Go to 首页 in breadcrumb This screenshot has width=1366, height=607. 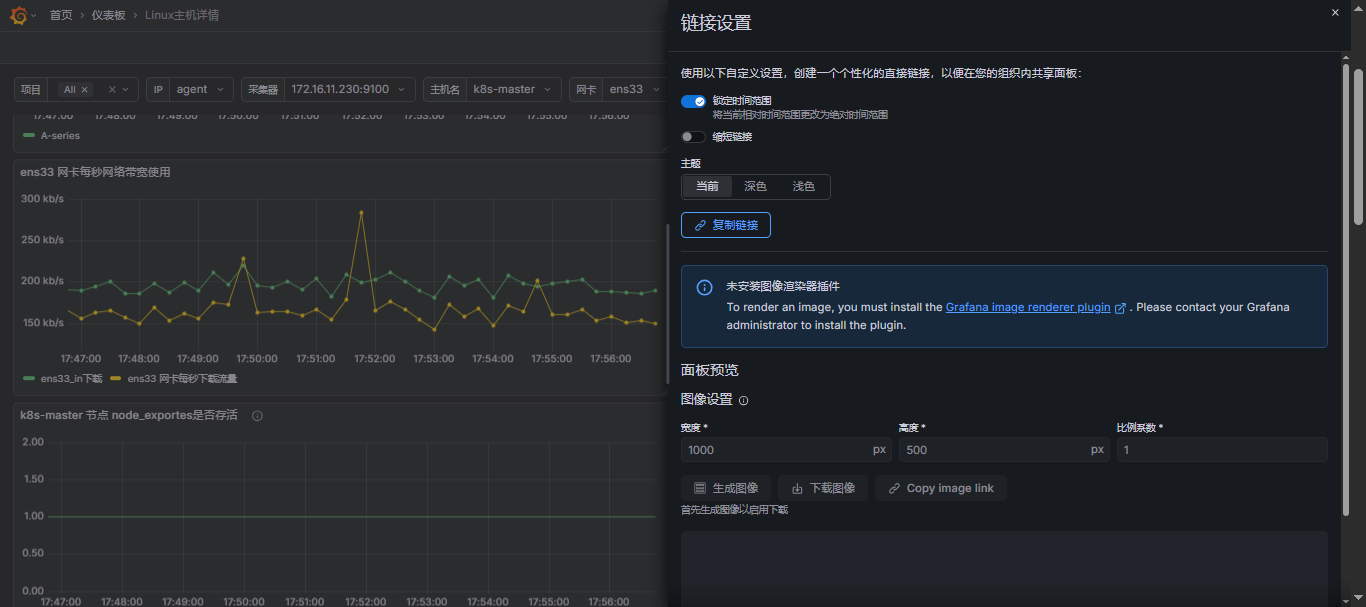pos(61,15)
